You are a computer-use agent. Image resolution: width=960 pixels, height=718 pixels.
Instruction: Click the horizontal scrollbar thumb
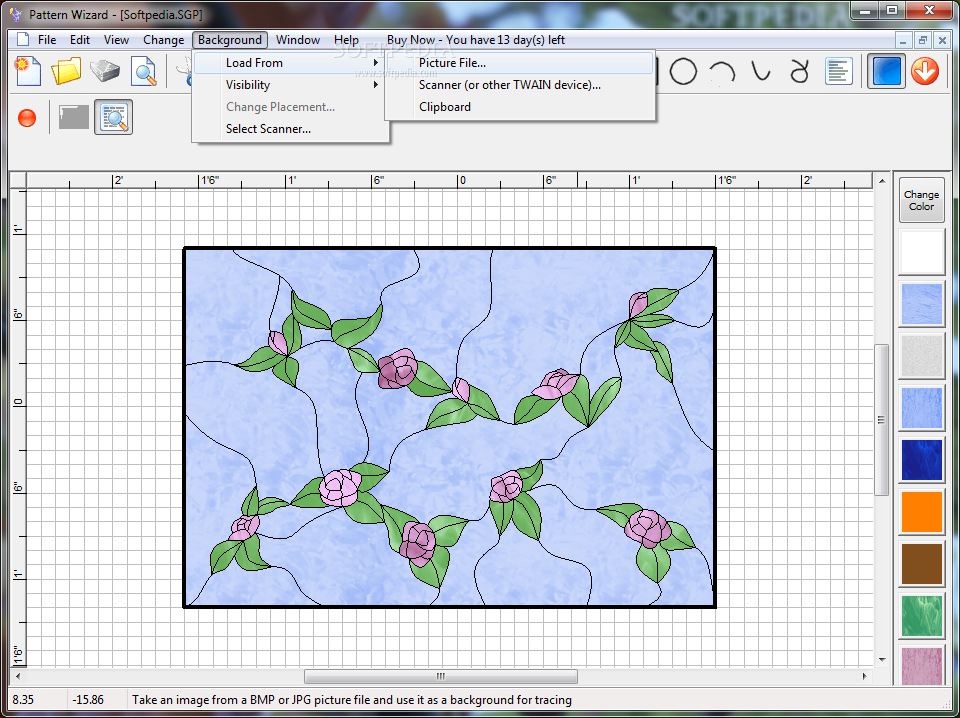coord(441,676)
